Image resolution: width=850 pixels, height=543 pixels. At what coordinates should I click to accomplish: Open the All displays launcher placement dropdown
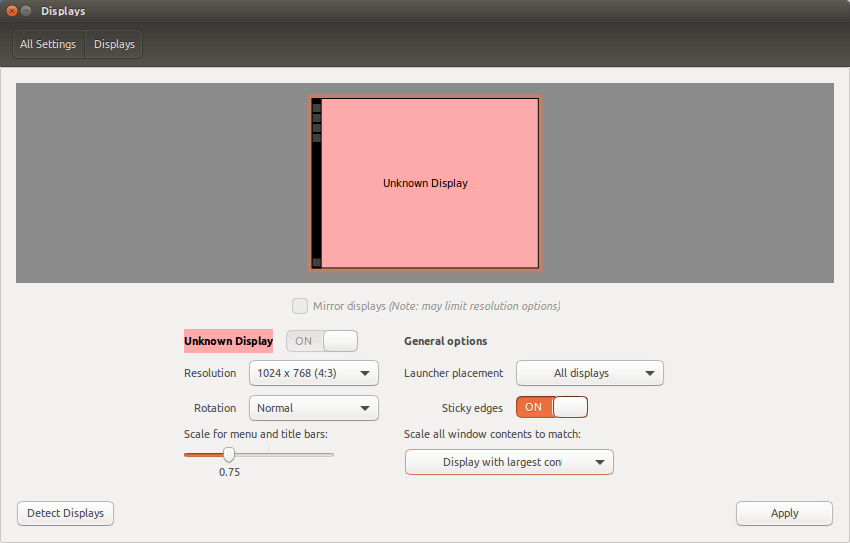(x=590, y=373)
